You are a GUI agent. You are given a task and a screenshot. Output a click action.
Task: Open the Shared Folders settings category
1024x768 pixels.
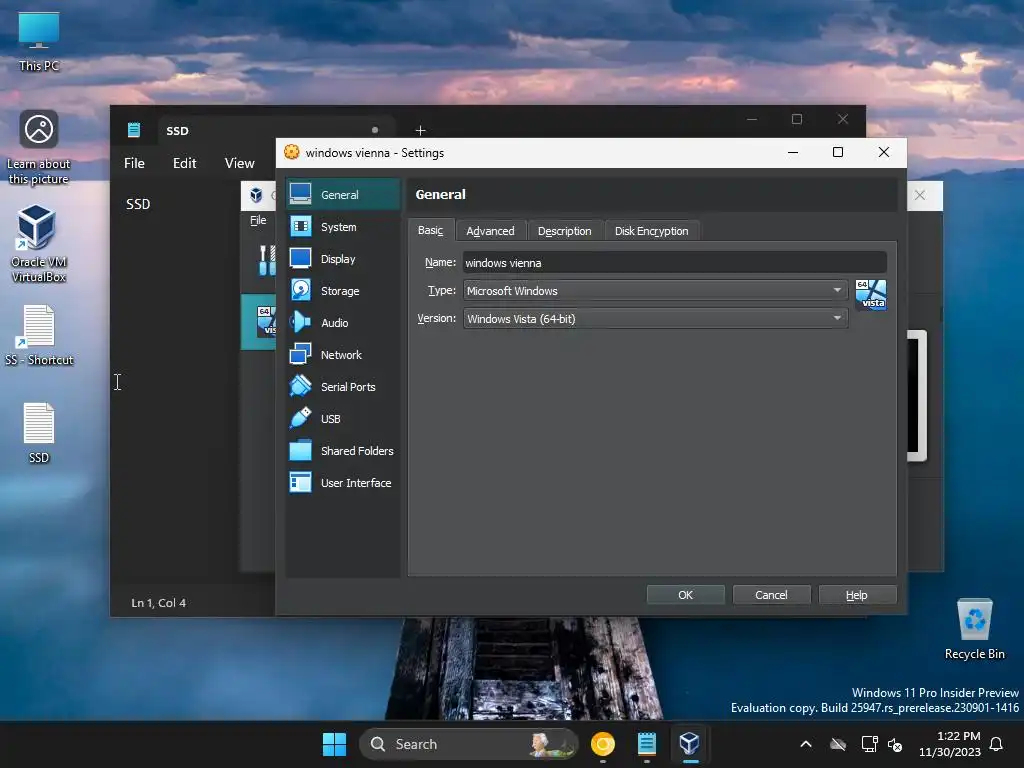343,451
